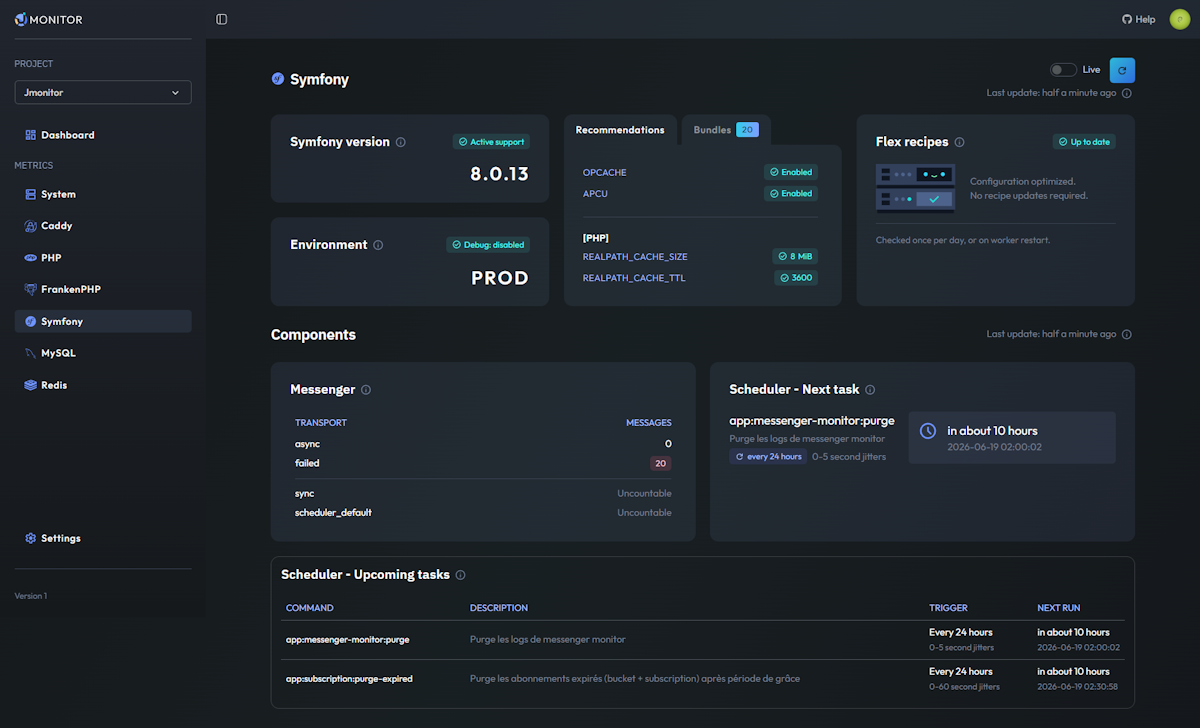The height and width of the screenshot is (728, 1200).
Task: Click the every 24 hours badge
Action: pyautogui.click(x=768, y=456)
